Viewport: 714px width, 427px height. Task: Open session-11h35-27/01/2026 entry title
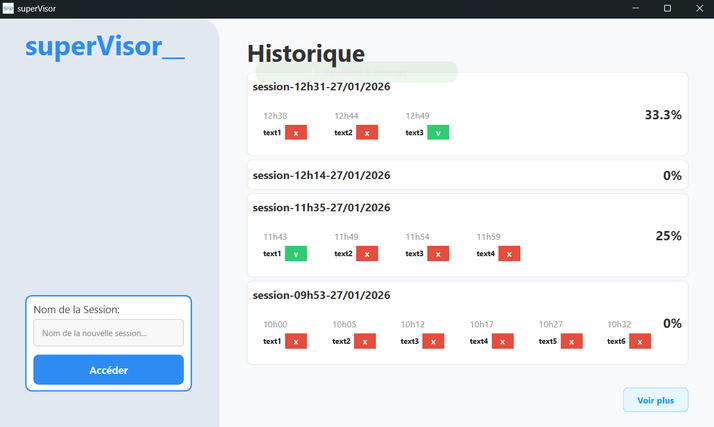point(321,208)
